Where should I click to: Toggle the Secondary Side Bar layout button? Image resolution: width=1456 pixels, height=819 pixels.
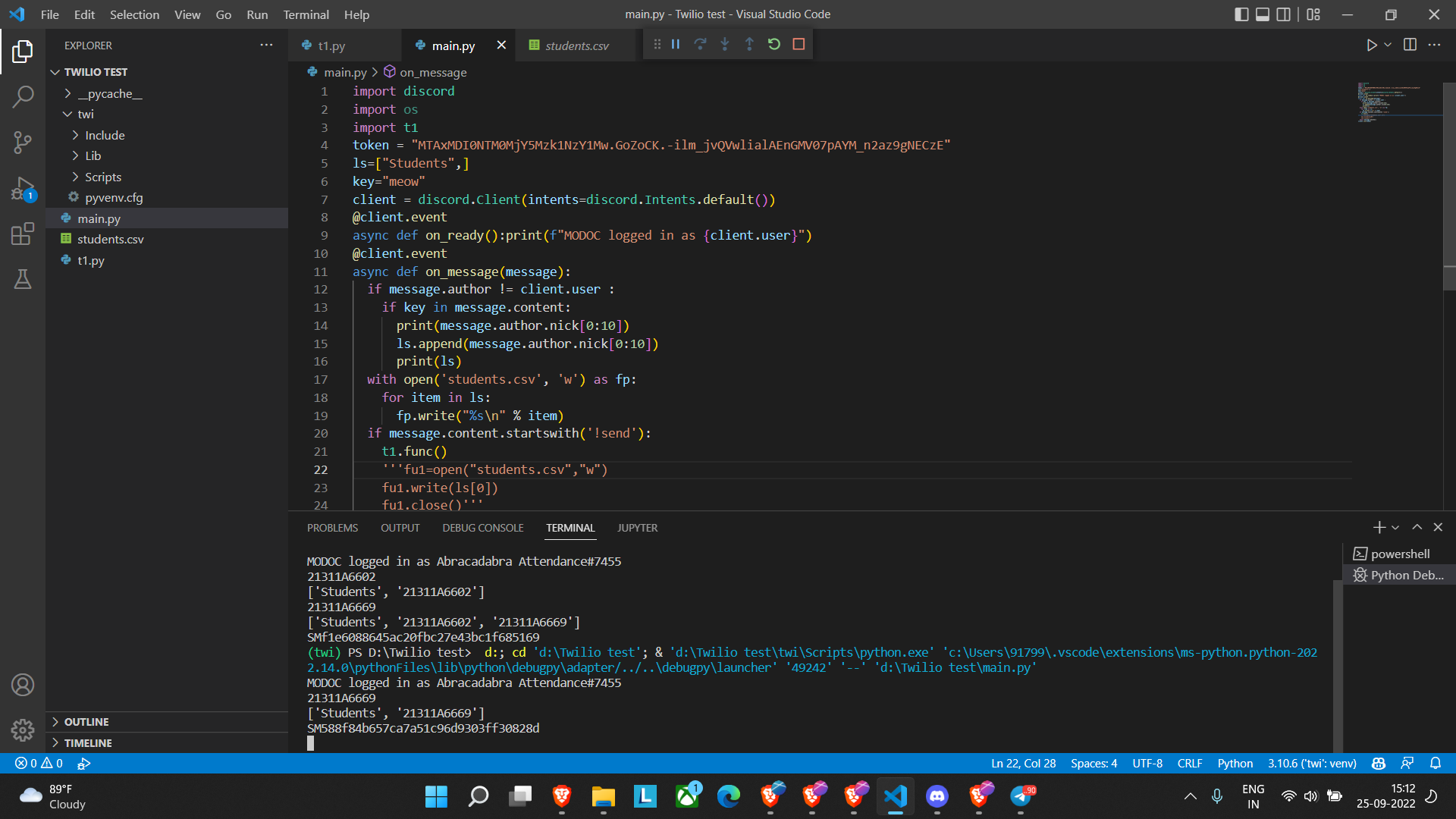[x=1283, y=14]
